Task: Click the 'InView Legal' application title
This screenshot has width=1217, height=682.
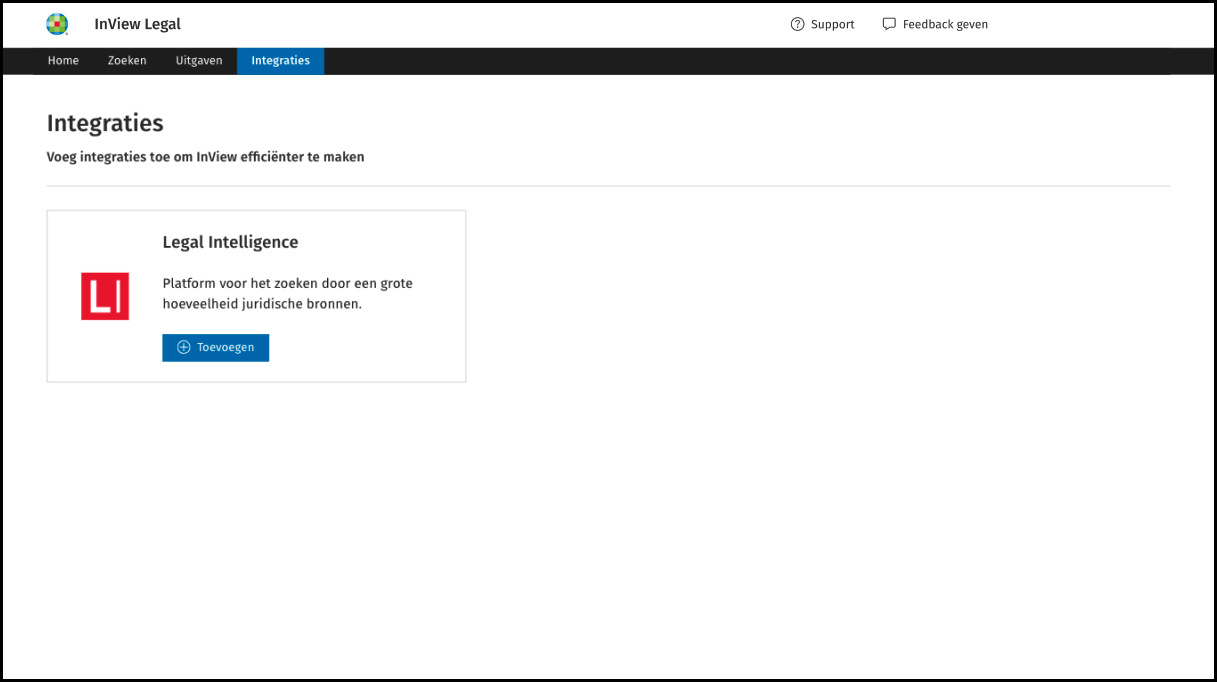Action: [x=138, y=24]
